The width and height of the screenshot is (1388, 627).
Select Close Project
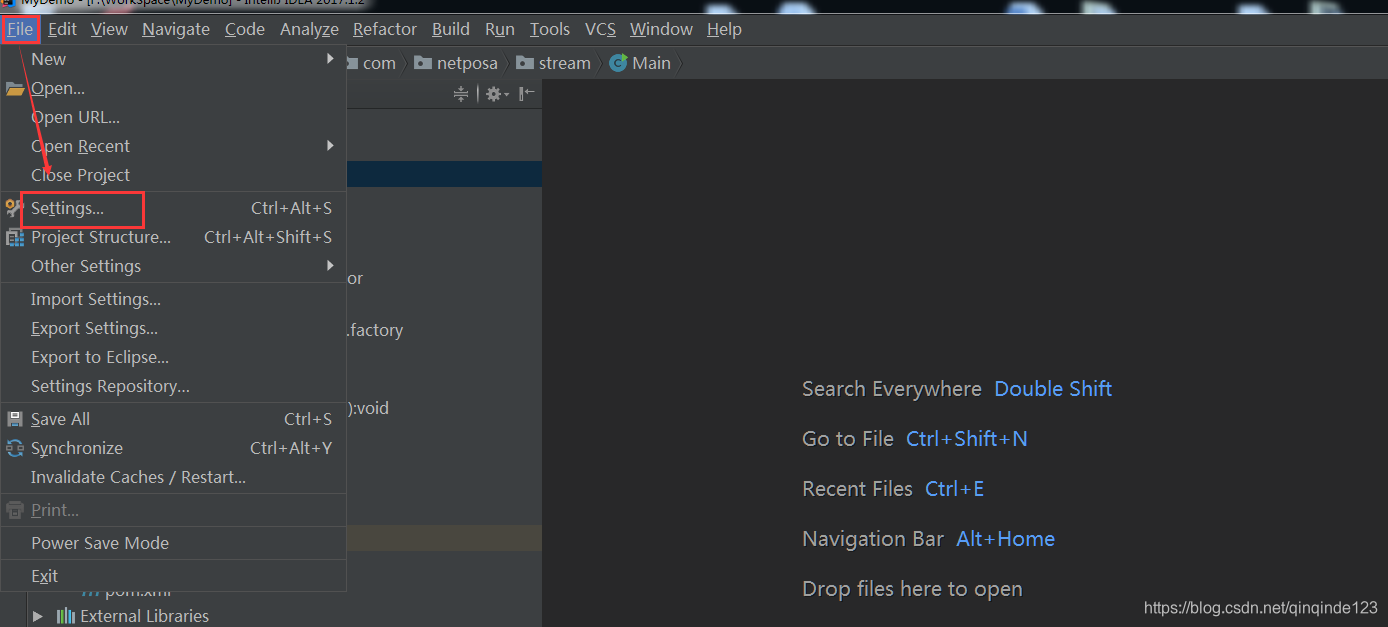173,175
